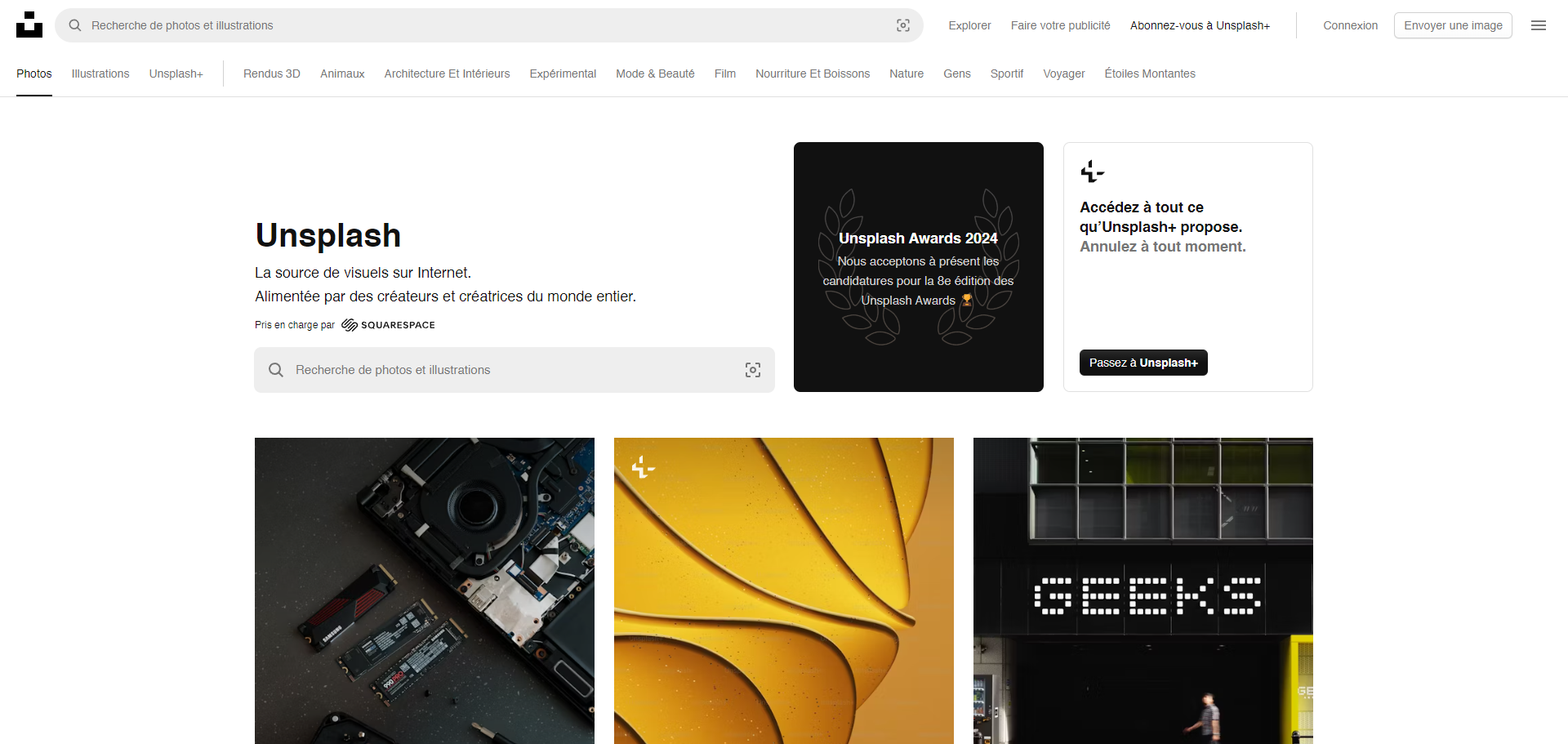Viewport: 1568px width, 744px height.
Task: Click 'Accédez à tout ce qu'Unsplash+ propose' text
Action: point(1161,217)
